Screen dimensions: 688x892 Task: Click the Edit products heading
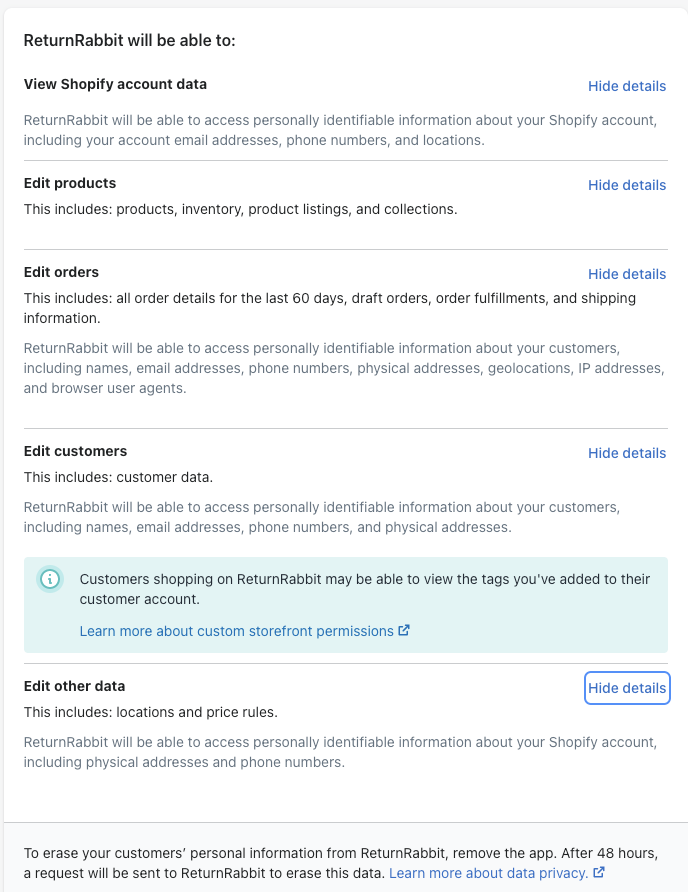tap(70, 183)
